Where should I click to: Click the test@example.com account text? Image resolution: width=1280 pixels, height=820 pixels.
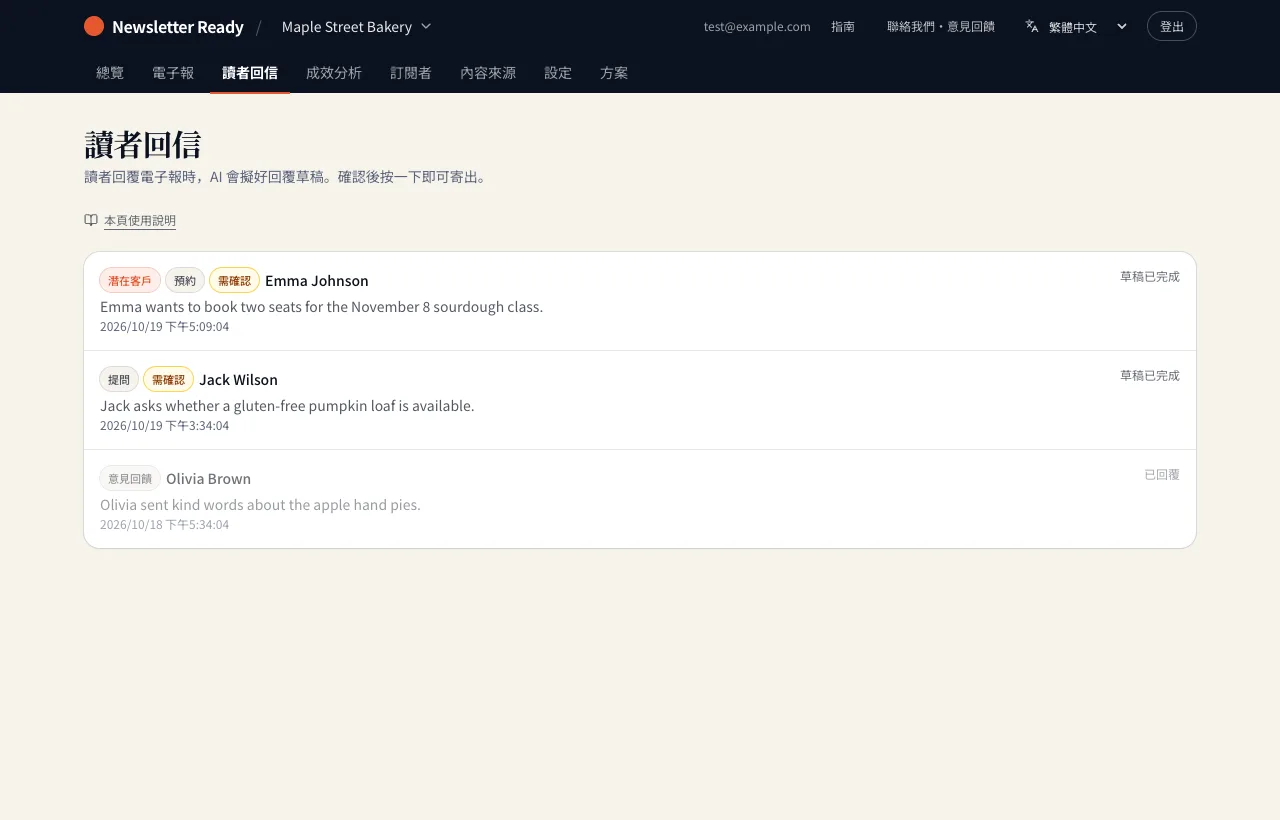tap(757, 27)
